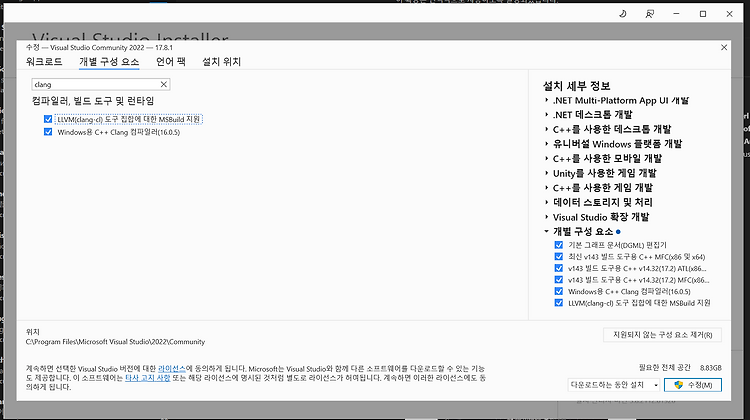Expand Unity를 사용한 게임 개발
The height and width of the screenshot is (420, 750).
click(546, 173)
